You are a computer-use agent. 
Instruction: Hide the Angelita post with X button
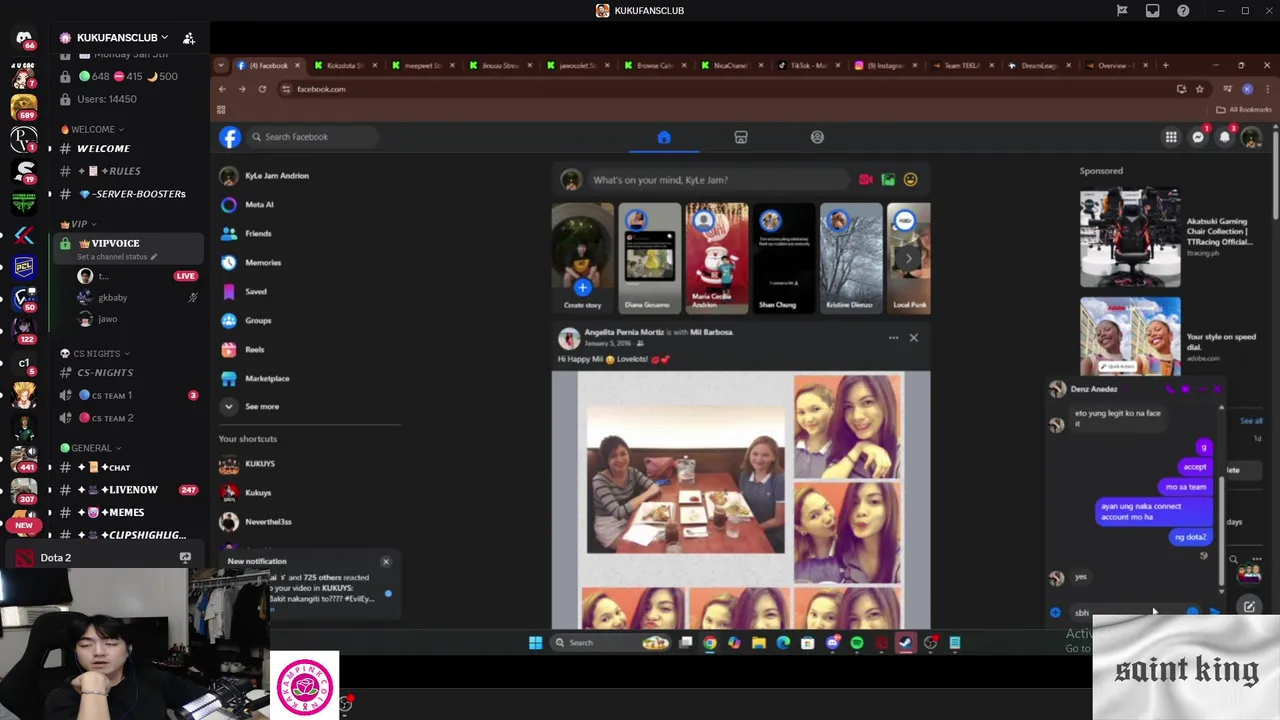(913, 338)
